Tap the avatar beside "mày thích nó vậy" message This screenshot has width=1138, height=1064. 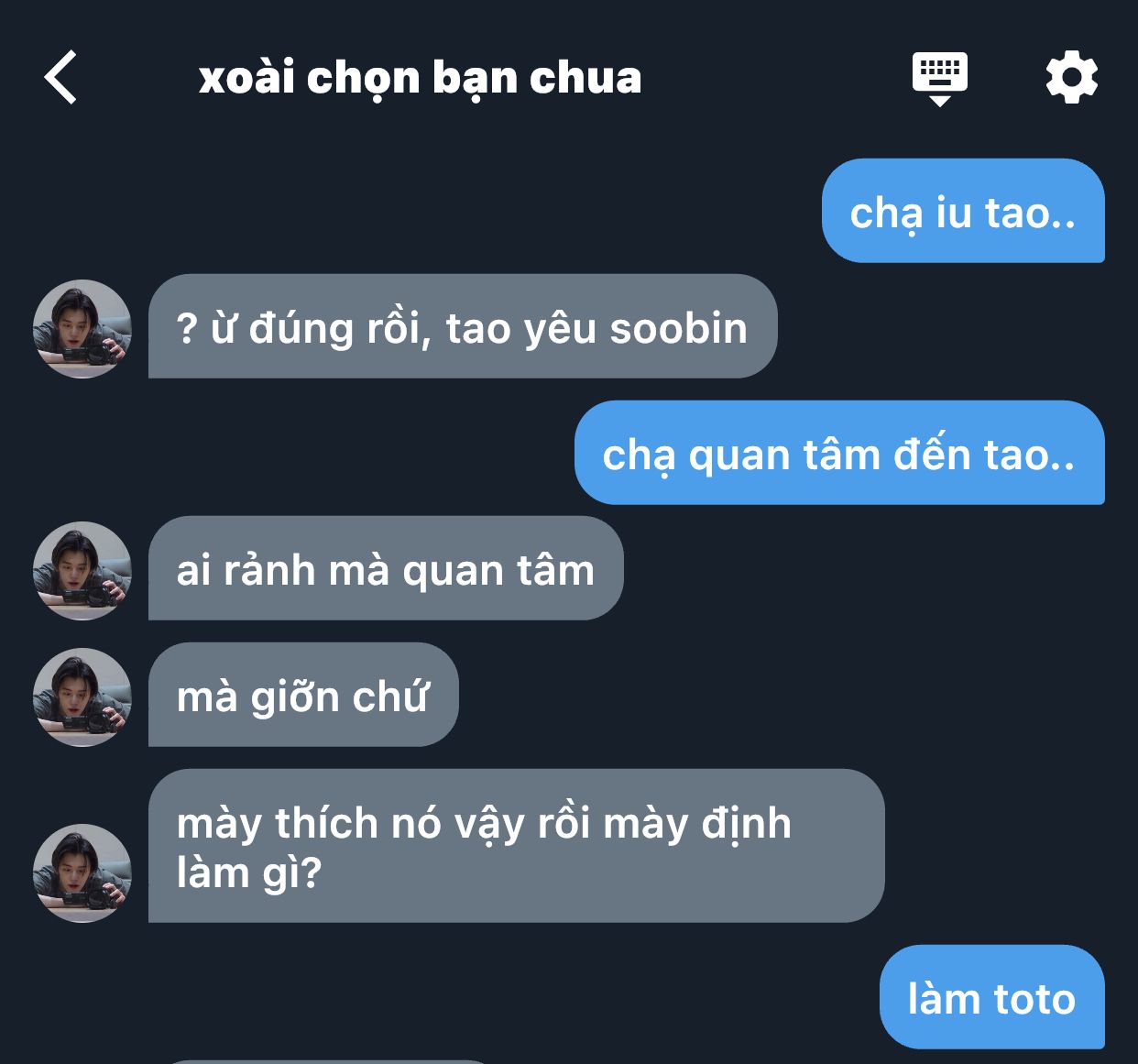click(x=82, y=873)
